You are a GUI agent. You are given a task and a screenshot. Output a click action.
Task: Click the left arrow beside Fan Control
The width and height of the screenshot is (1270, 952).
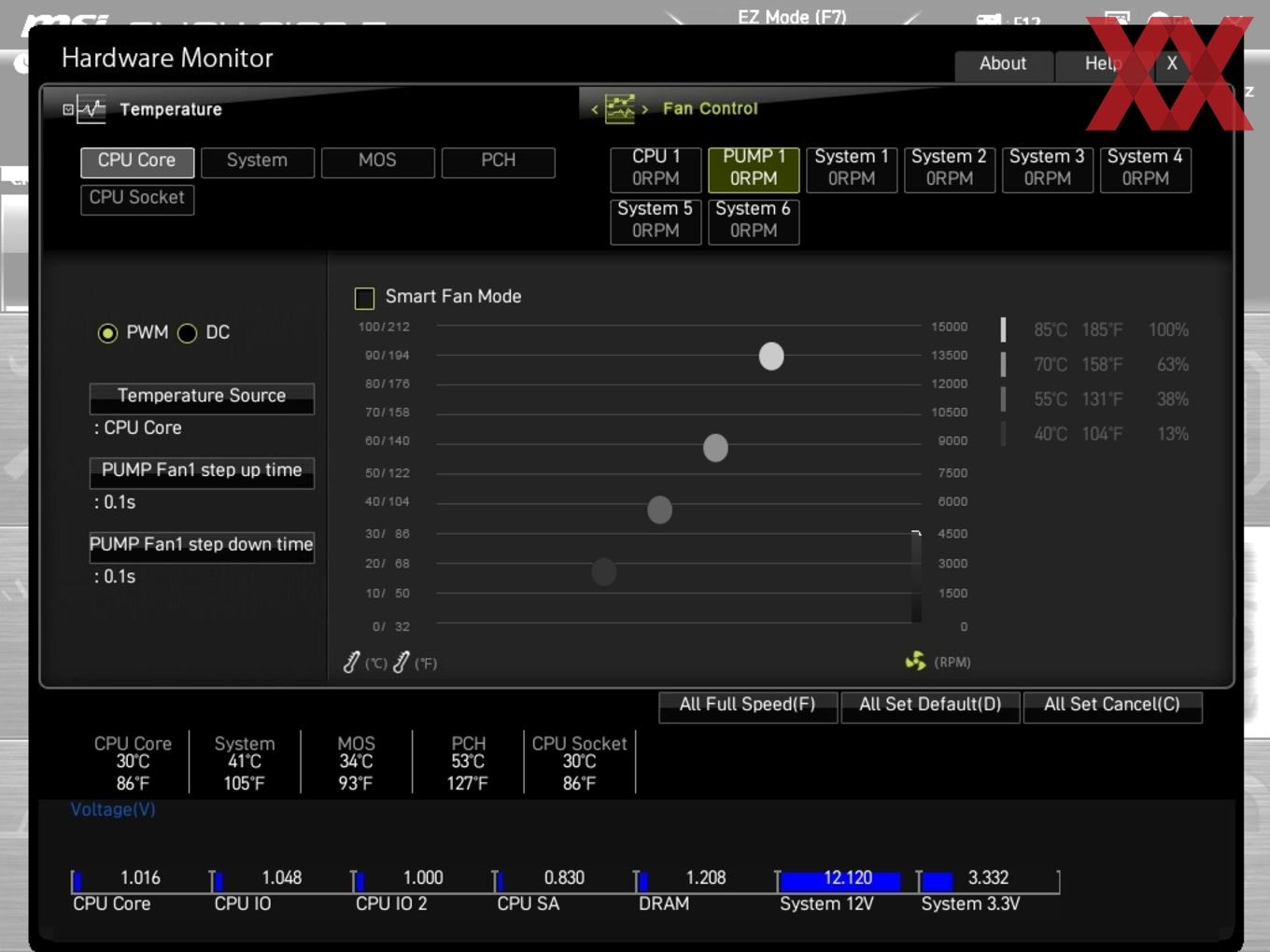[595, 109]
